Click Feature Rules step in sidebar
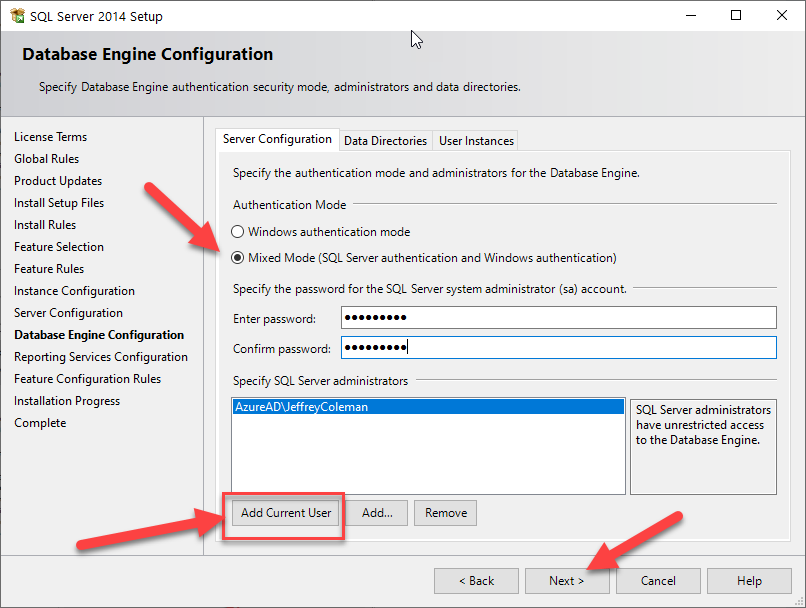 49,269
